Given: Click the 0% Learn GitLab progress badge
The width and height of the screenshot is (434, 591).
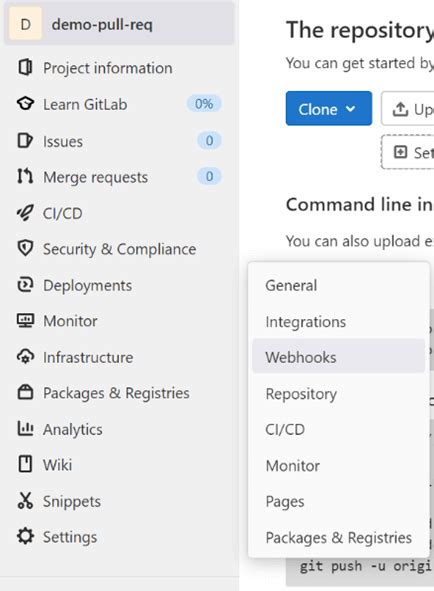Looking at the screenshot, I should (204, 104).
